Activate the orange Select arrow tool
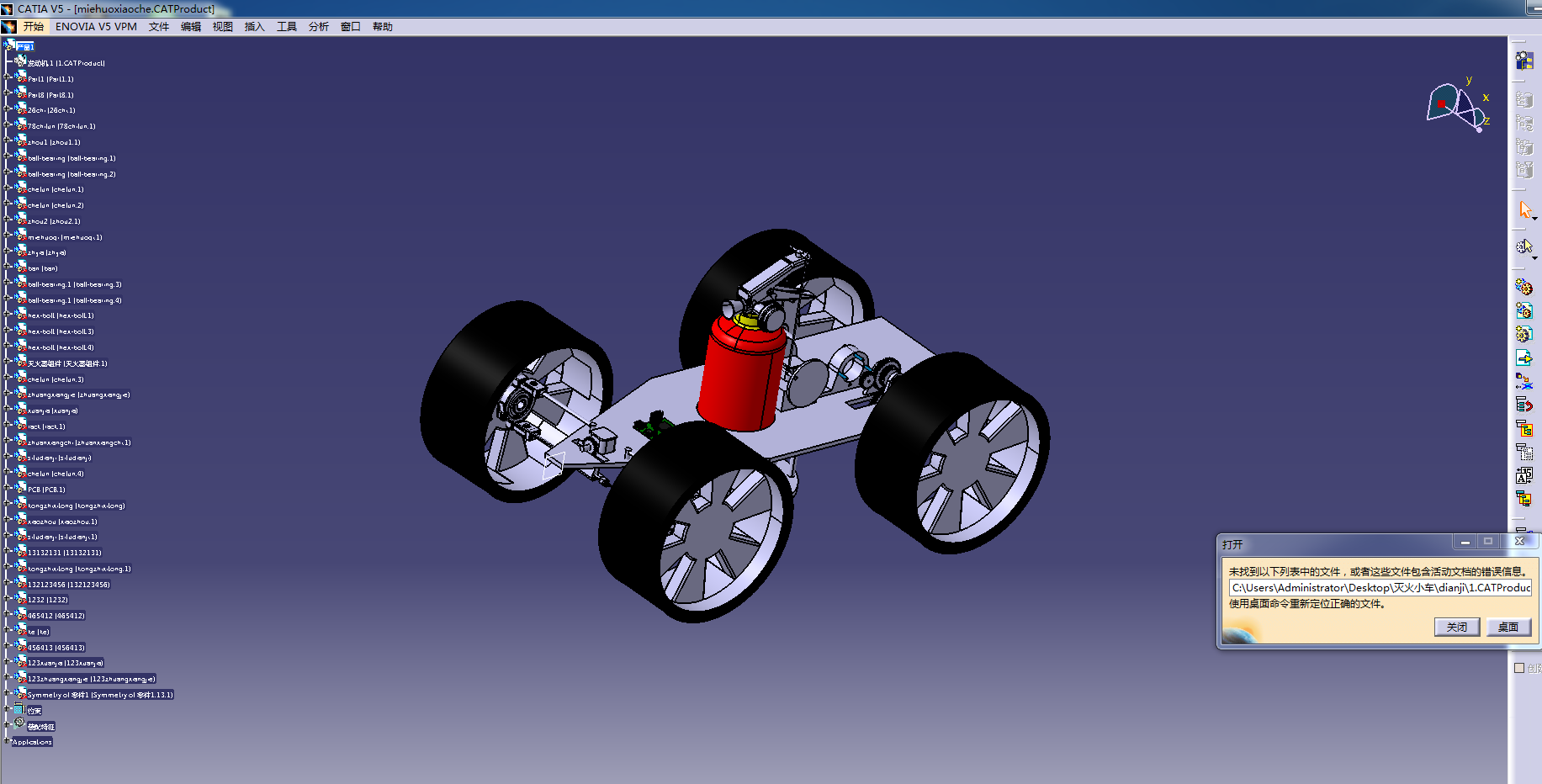 (x=1525, y=209)
